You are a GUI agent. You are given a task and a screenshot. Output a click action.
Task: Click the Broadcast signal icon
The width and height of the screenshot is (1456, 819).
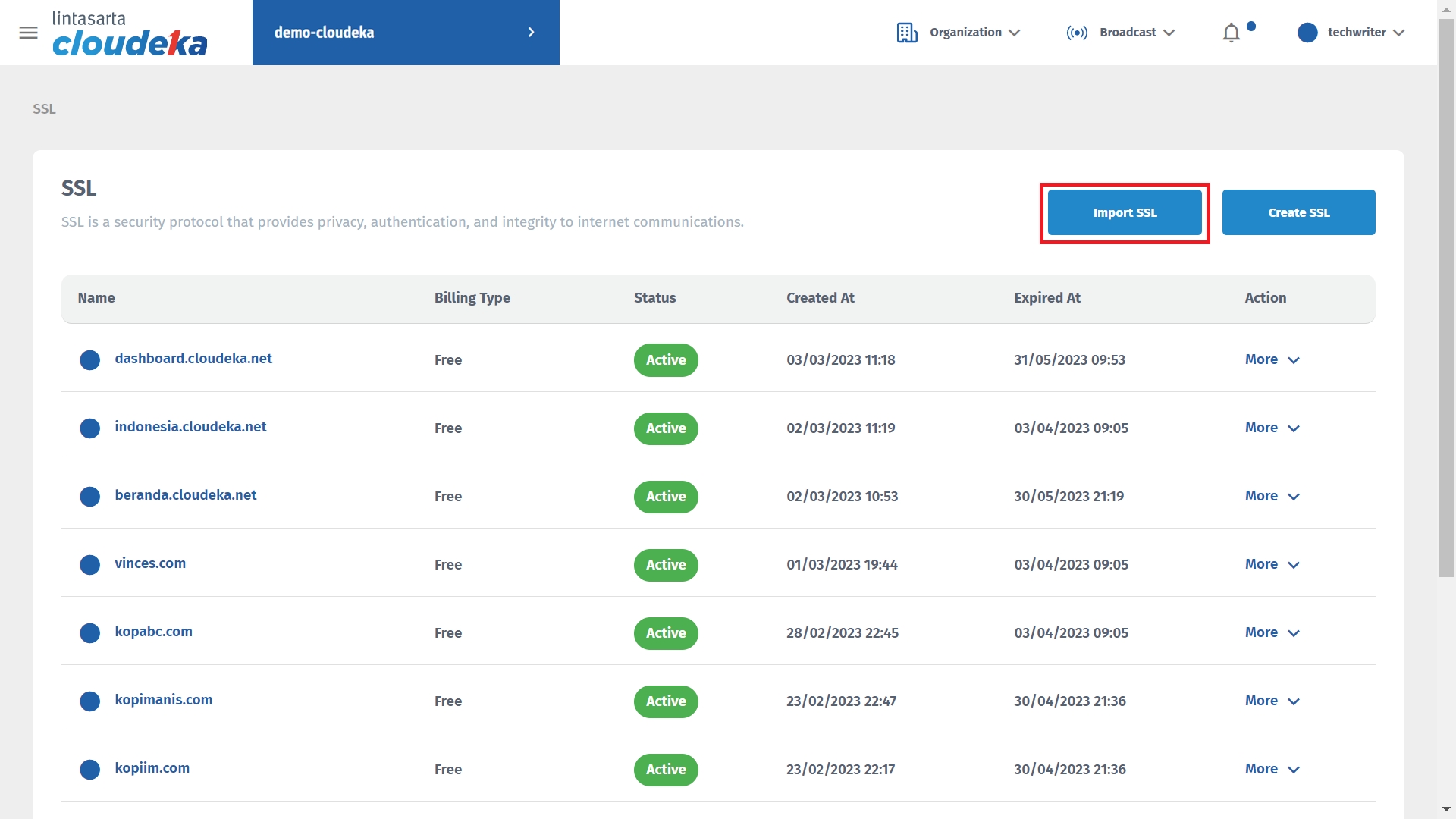(x=1076, y=33)
